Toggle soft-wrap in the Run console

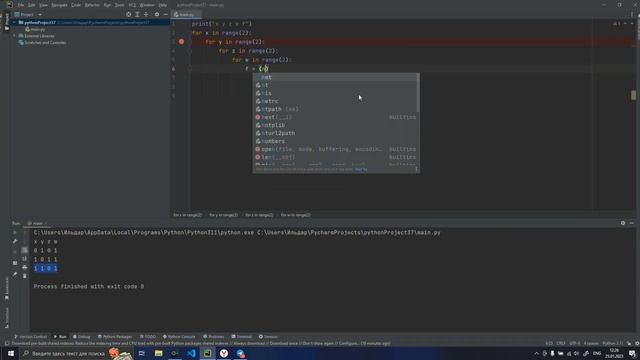coord(24,250)
